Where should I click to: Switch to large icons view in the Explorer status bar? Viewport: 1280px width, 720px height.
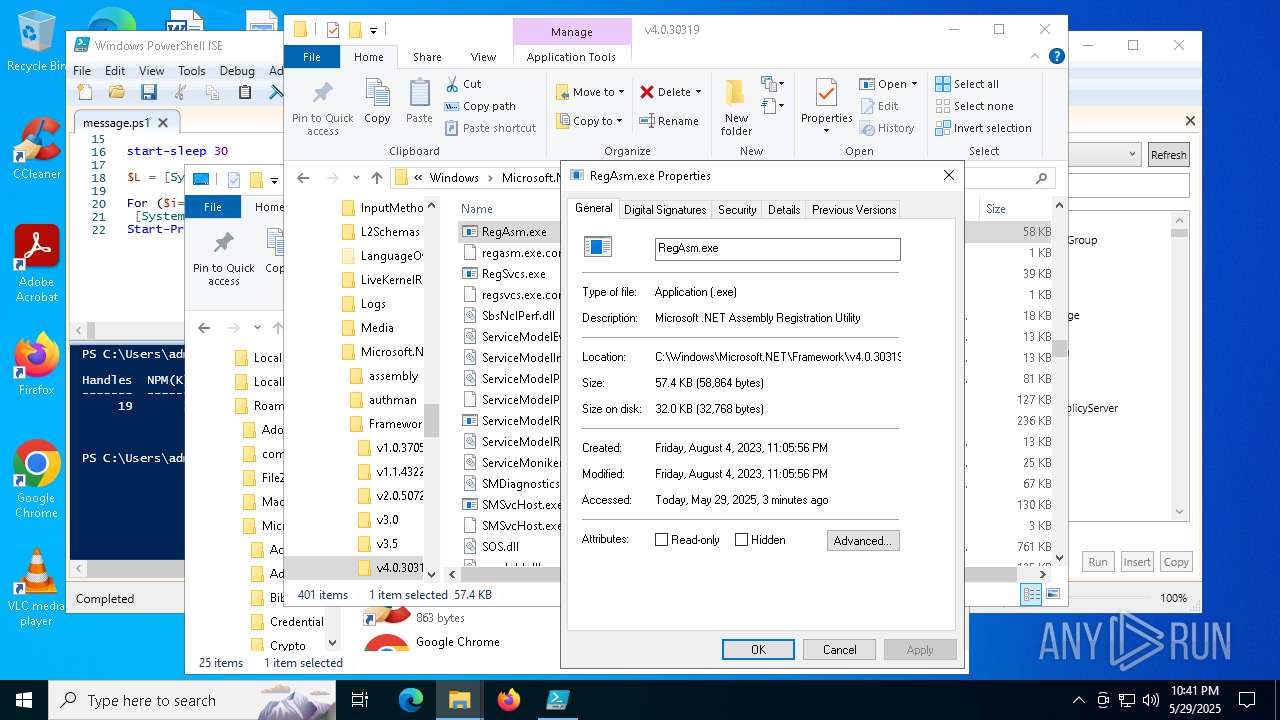pyautogui.click(x=1052, y=594)
